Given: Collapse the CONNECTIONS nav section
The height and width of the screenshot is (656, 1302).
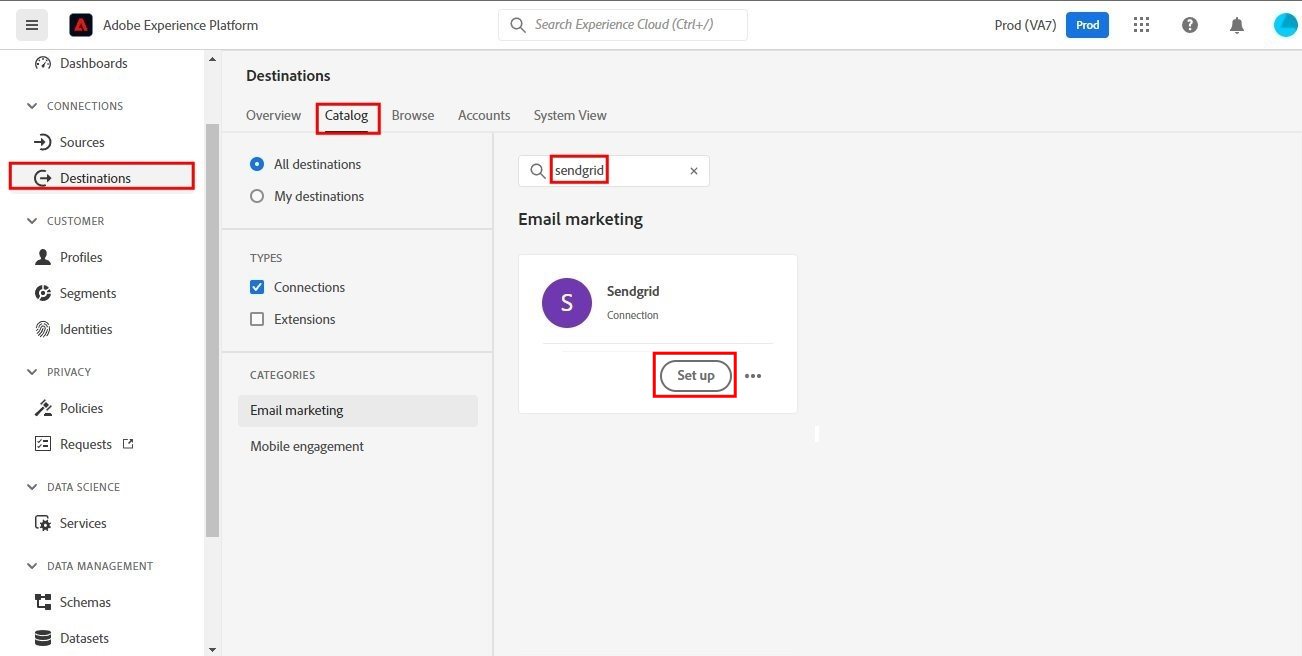Looking at the screenshot, I should point(32,106).
